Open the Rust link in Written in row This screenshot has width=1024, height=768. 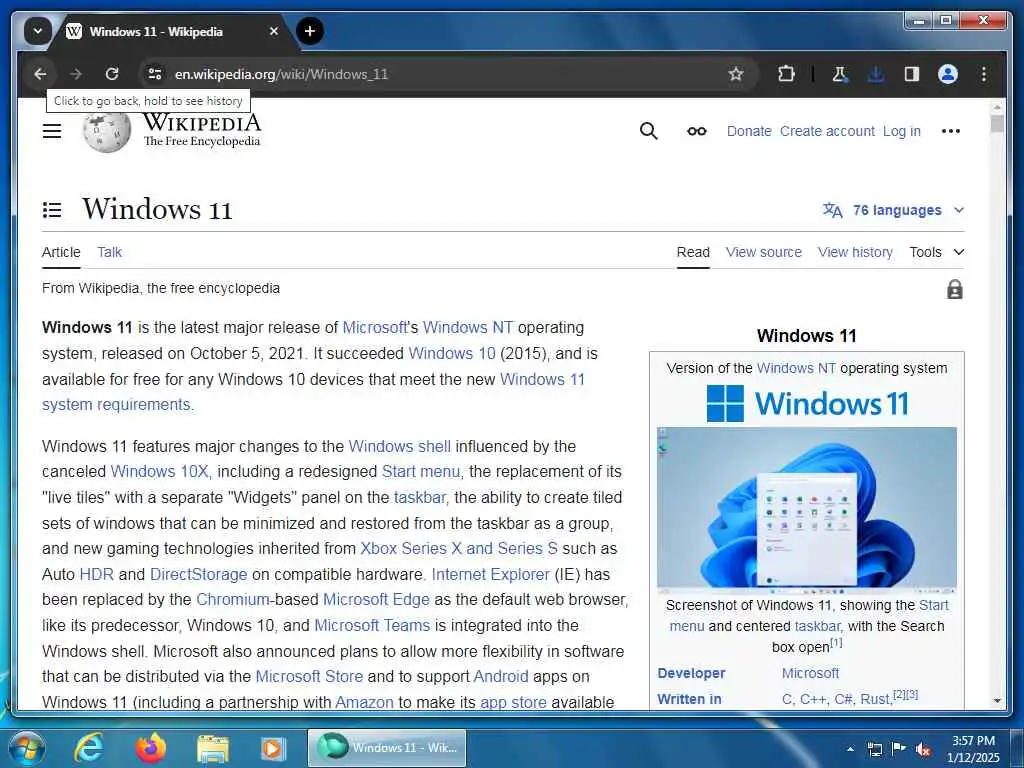point(875,699)
